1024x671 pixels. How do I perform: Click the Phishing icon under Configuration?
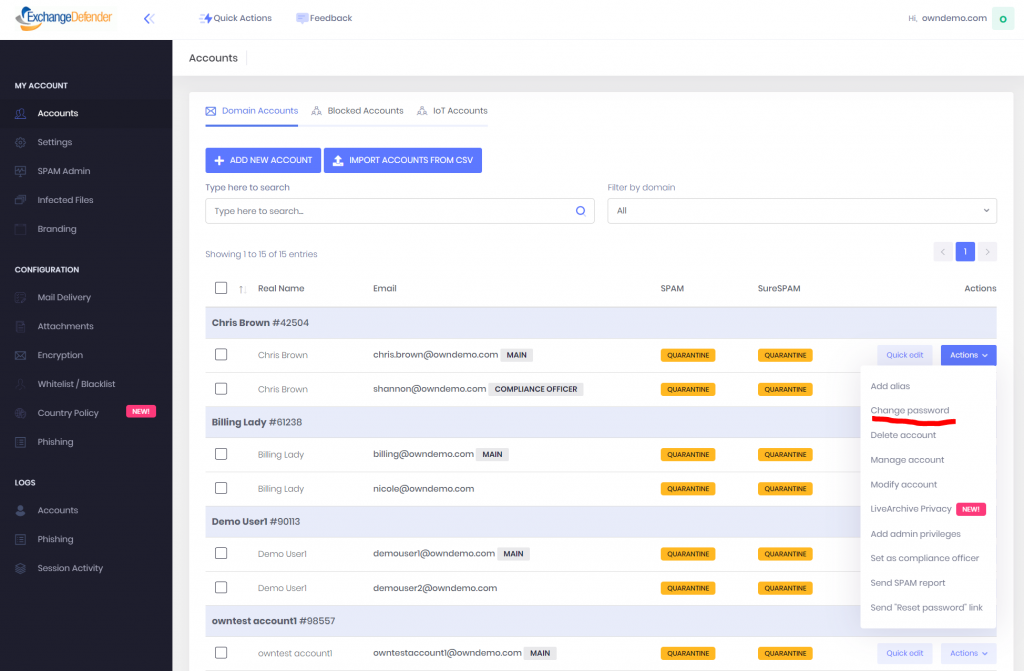(21, 442)
